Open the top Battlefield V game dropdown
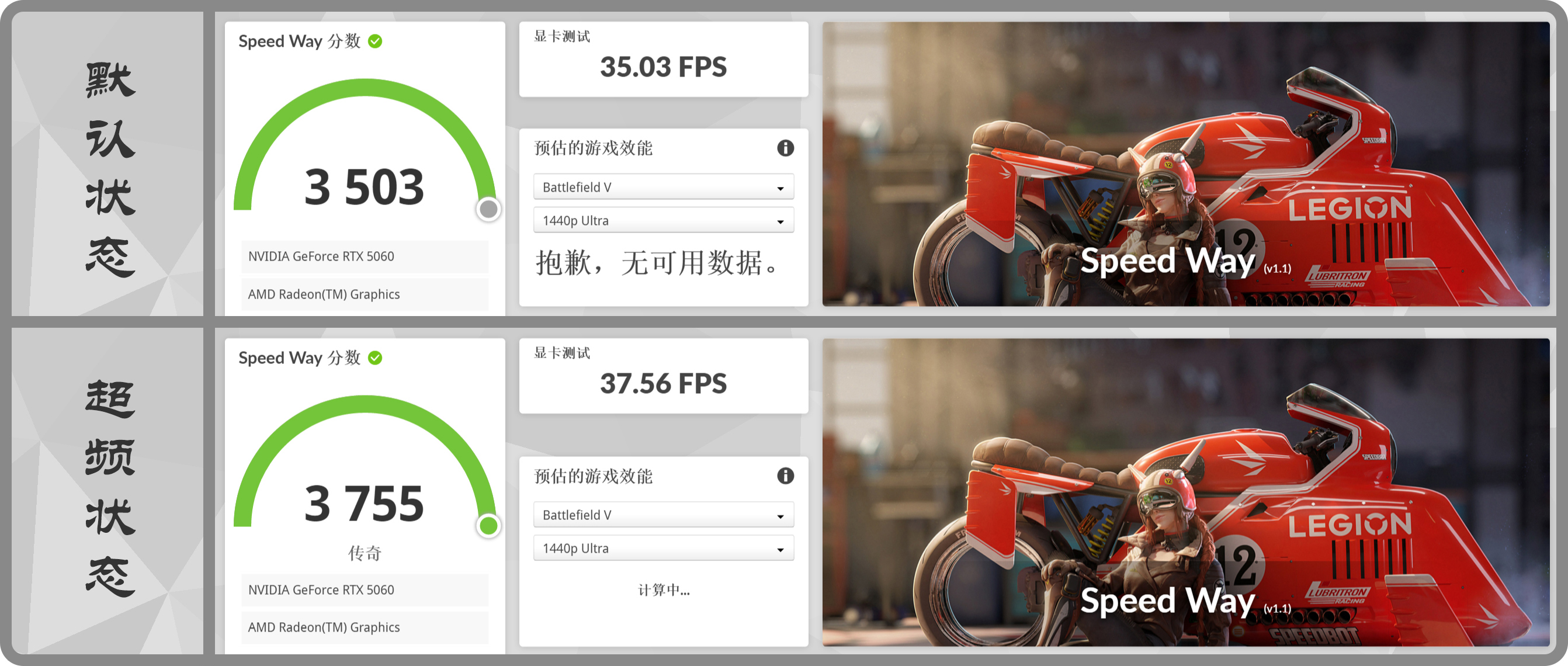Viewport: 1568px width, 666px height. pyautogui.click(x=664, y=187)
